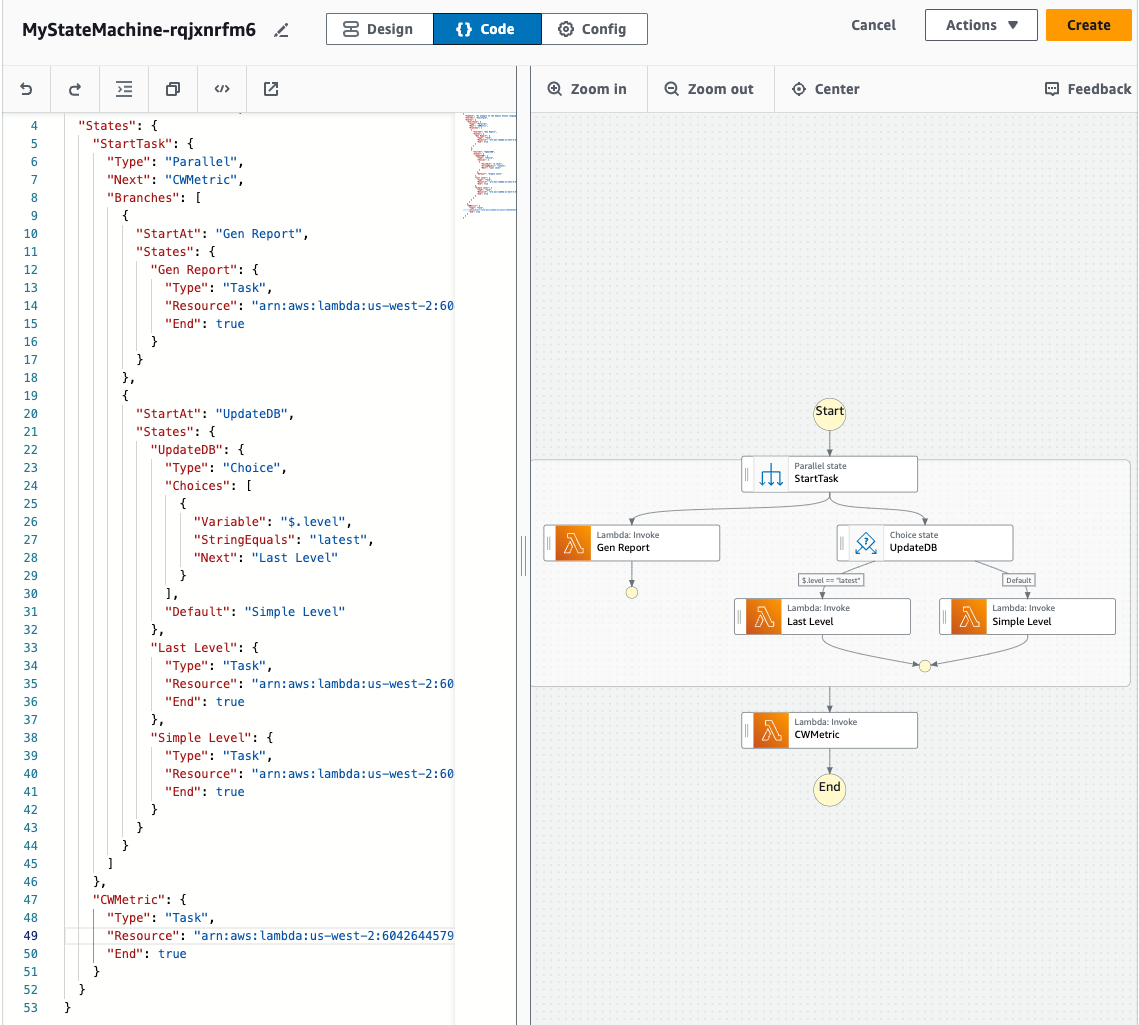The width and height of the screenshot is (1139, 1025).
Task: Click the Gen Report Lambda icon
Action: coord(574,543)
